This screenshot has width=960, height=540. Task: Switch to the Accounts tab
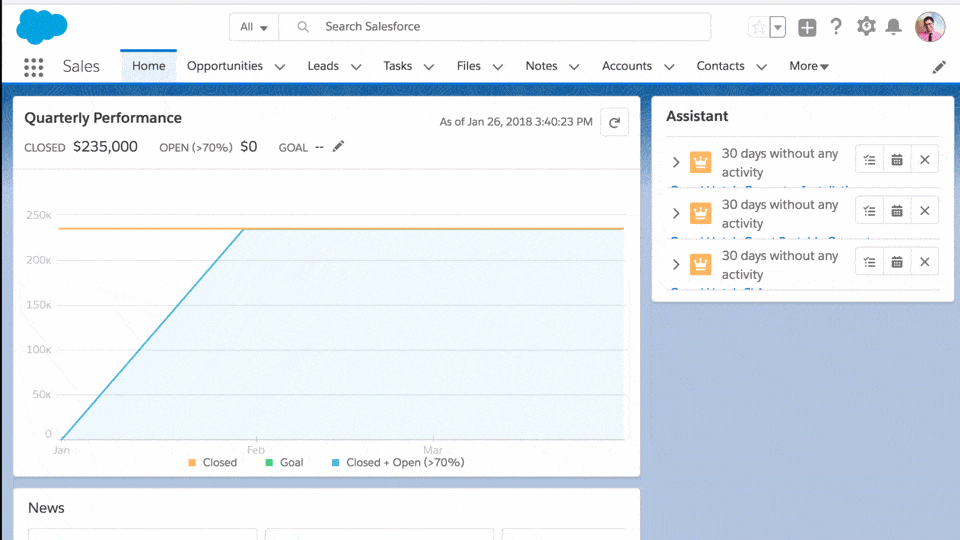tap(627, 66)
